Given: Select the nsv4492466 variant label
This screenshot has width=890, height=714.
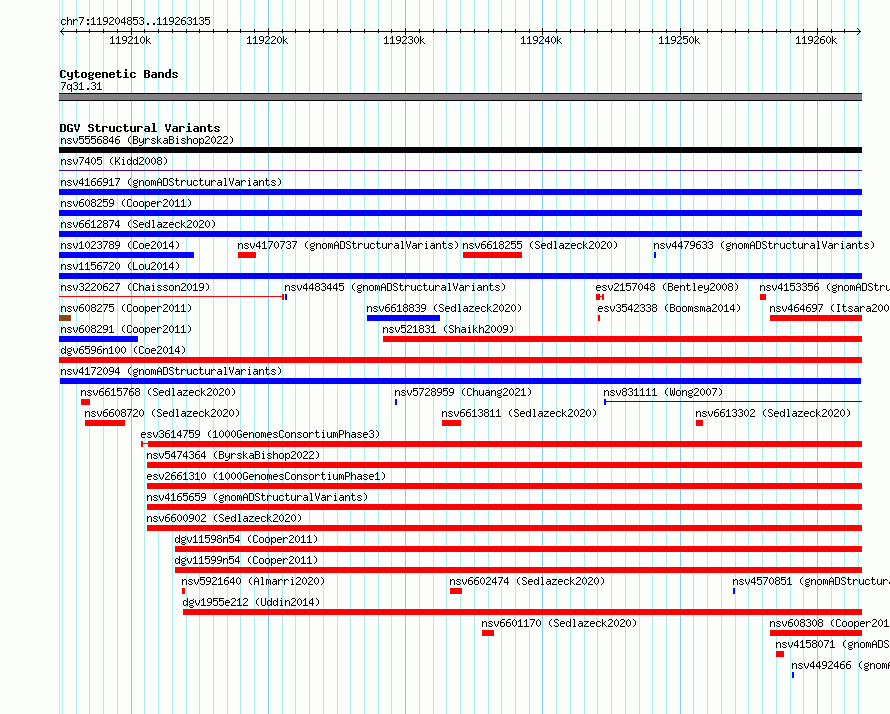Looking at the screenshot, I should (x=840, y=665).
